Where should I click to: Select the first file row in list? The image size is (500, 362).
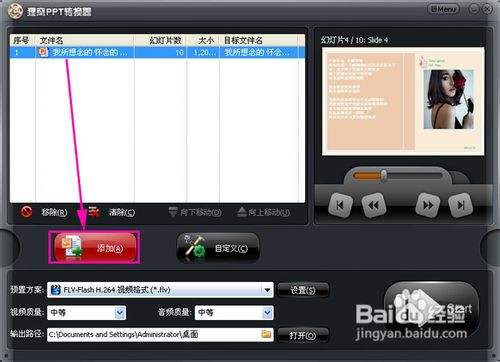[x=157, y=52]
